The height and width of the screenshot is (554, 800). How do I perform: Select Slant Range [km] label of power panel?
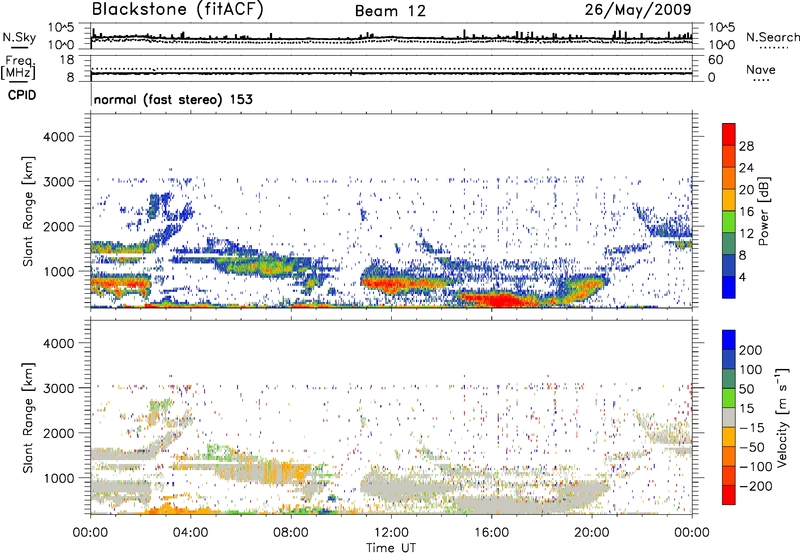(x=28, y=211)
